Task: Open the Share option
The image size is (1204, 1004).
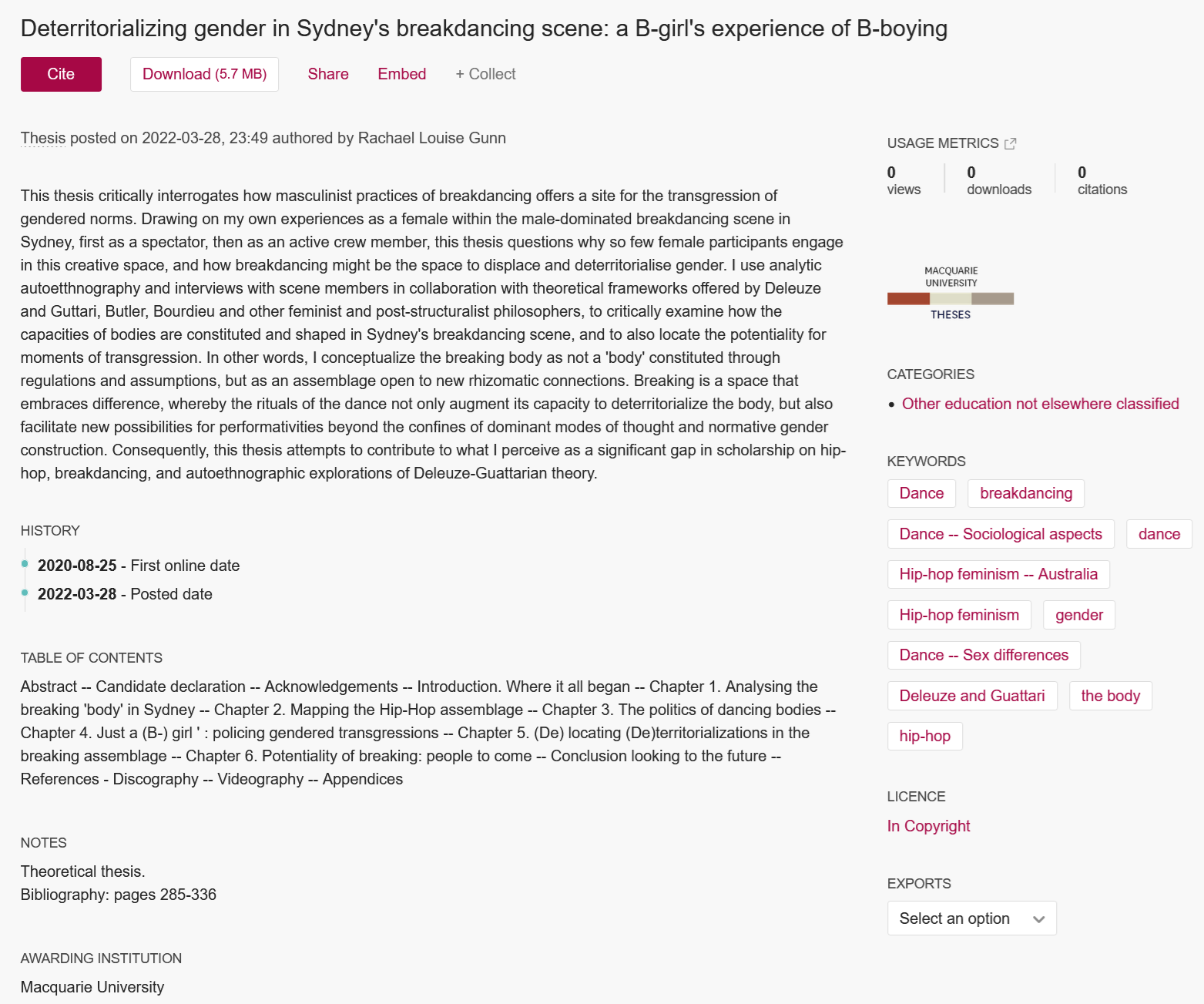Action: coord(328,74)
